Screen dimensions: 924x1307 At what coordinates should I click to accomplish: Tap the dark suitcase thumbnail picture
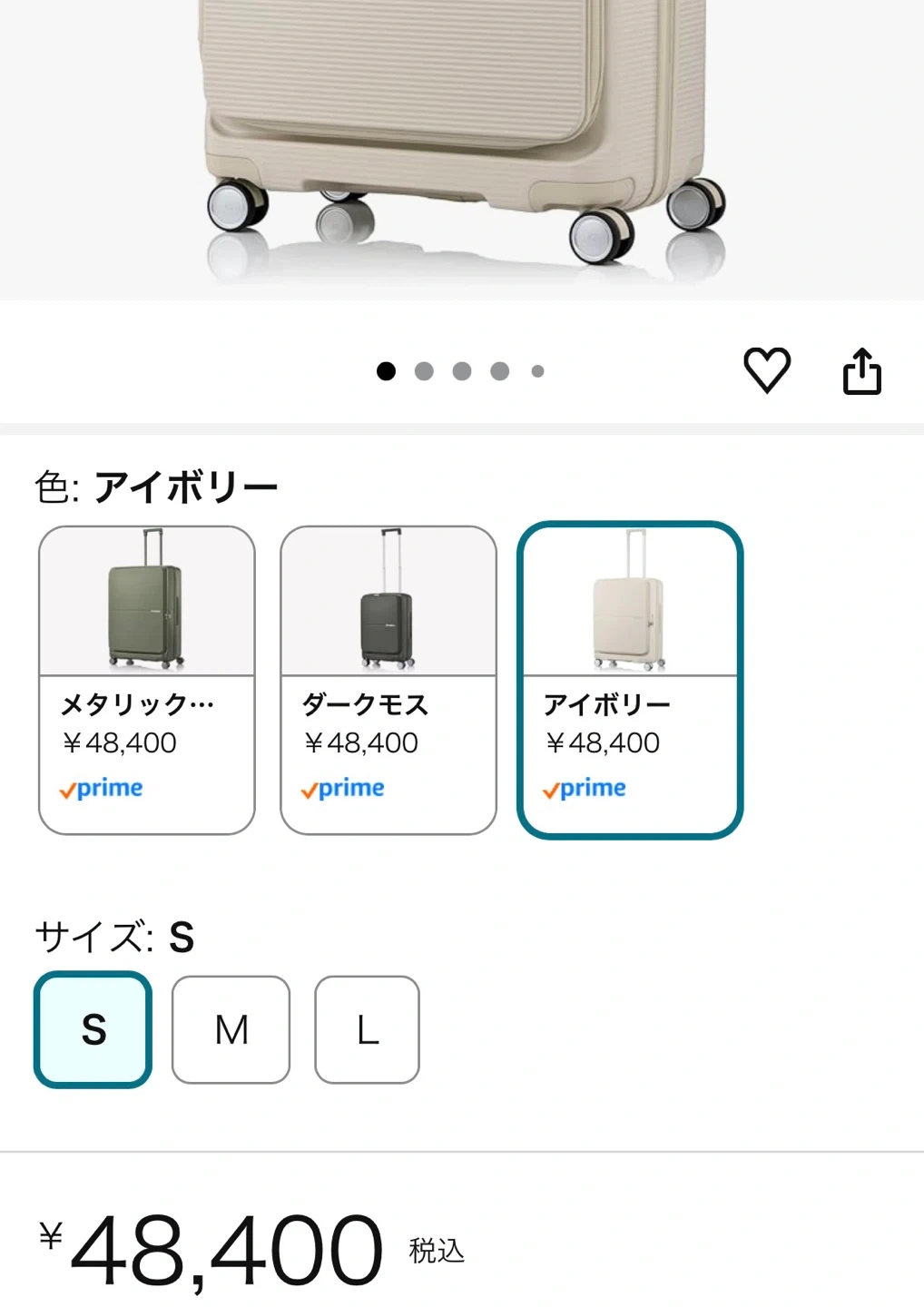(x=388, y=602)
